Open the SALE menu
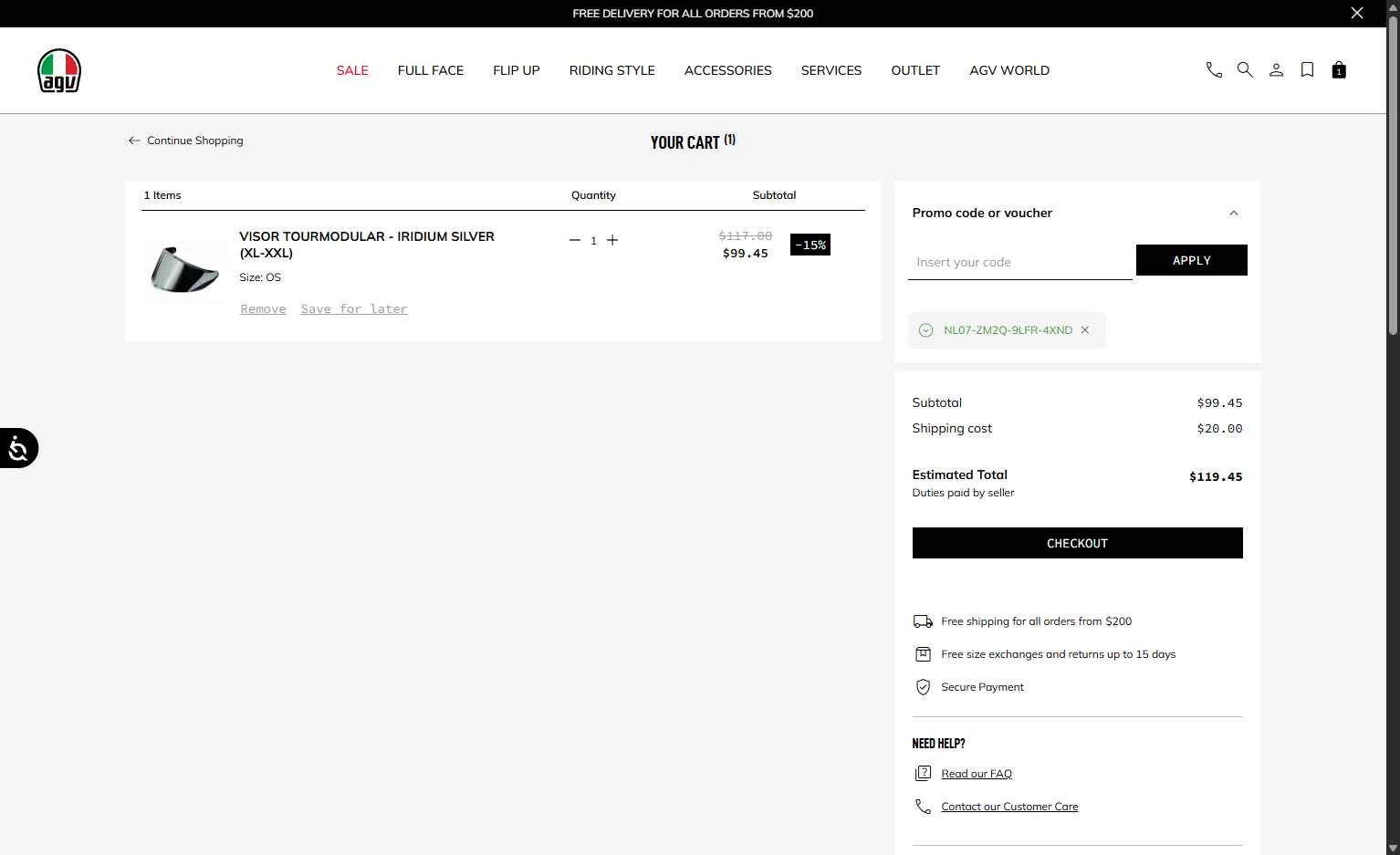 [x=352, y=70]
